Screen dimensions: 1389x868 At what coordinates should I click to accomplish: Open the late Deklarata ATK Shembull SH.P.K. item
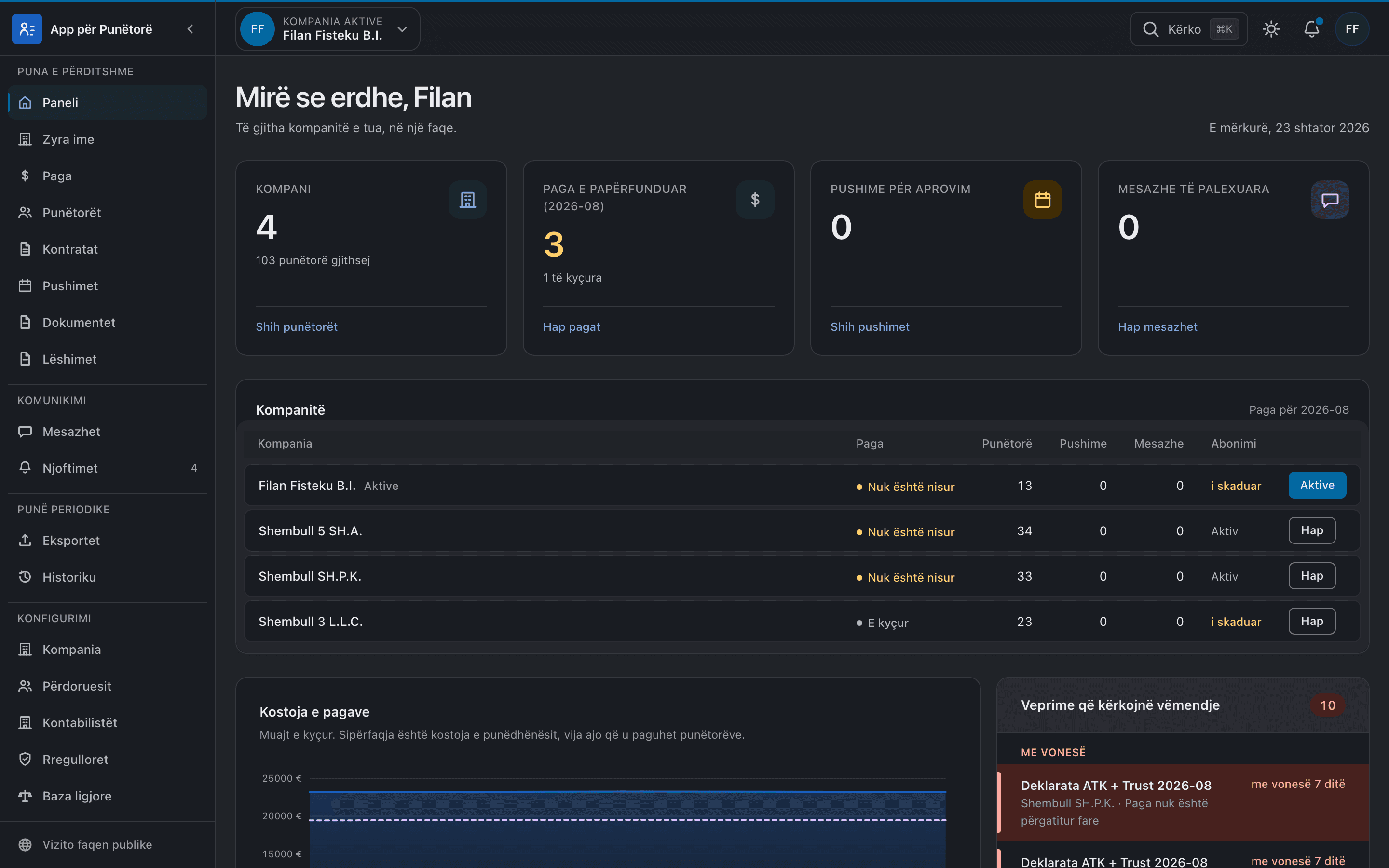1183,802
